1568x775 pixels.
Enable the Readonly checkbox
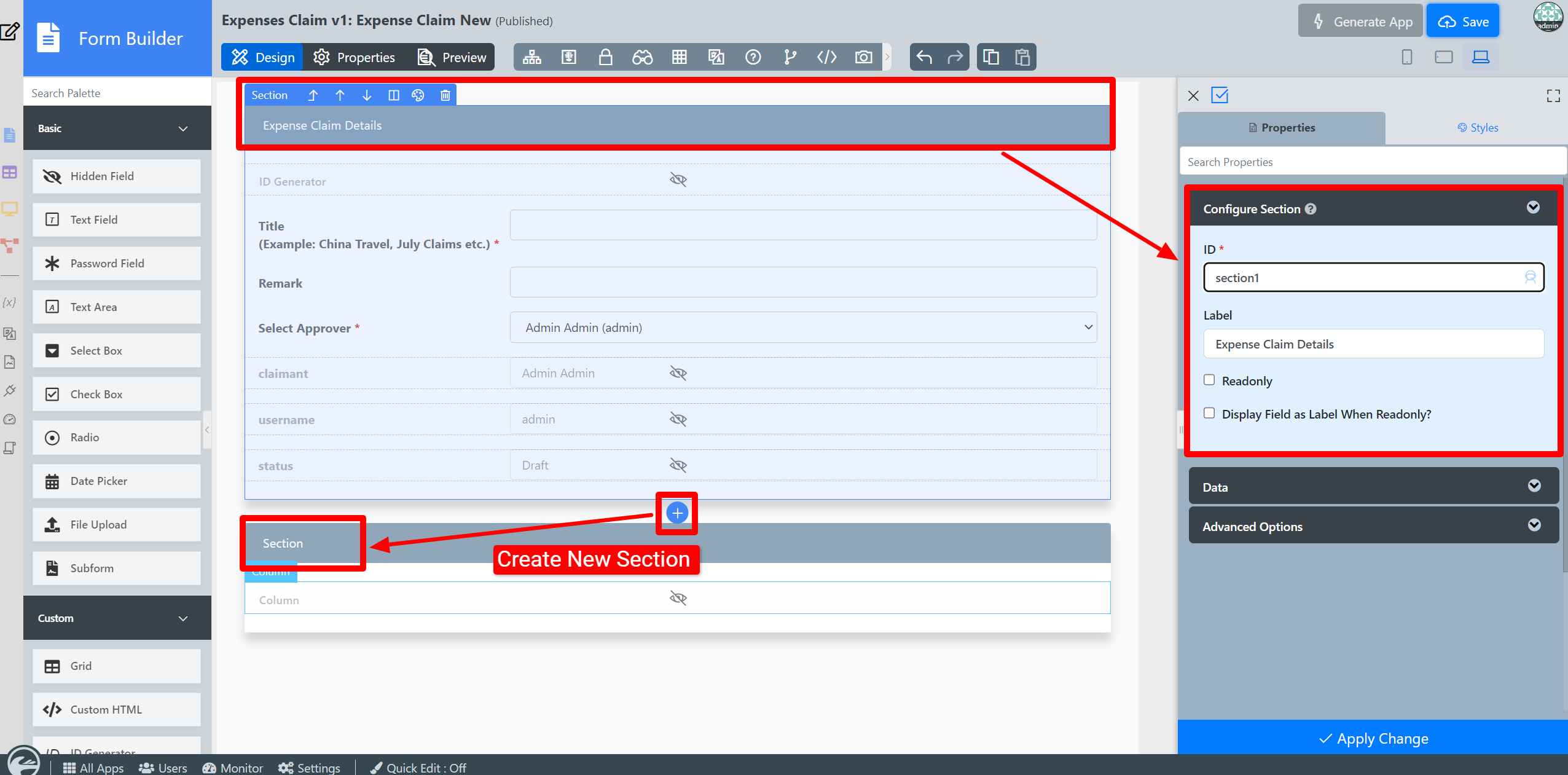pyautogui.click(x=1209, y=380)
